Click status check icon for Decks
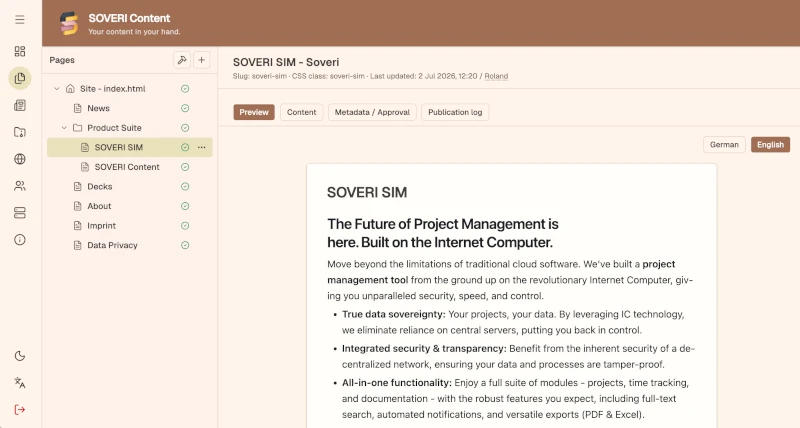 pos(185,187)
